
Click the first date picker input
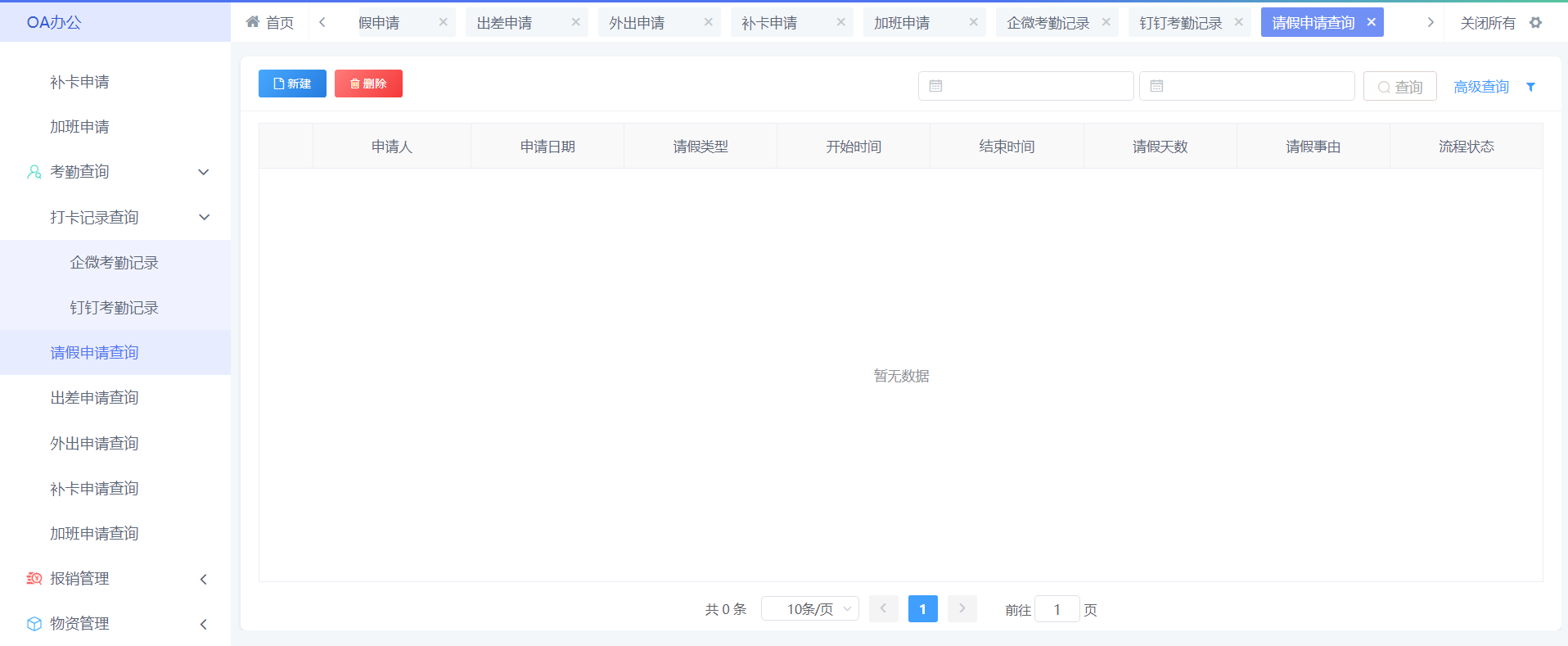pos(1025,86)
